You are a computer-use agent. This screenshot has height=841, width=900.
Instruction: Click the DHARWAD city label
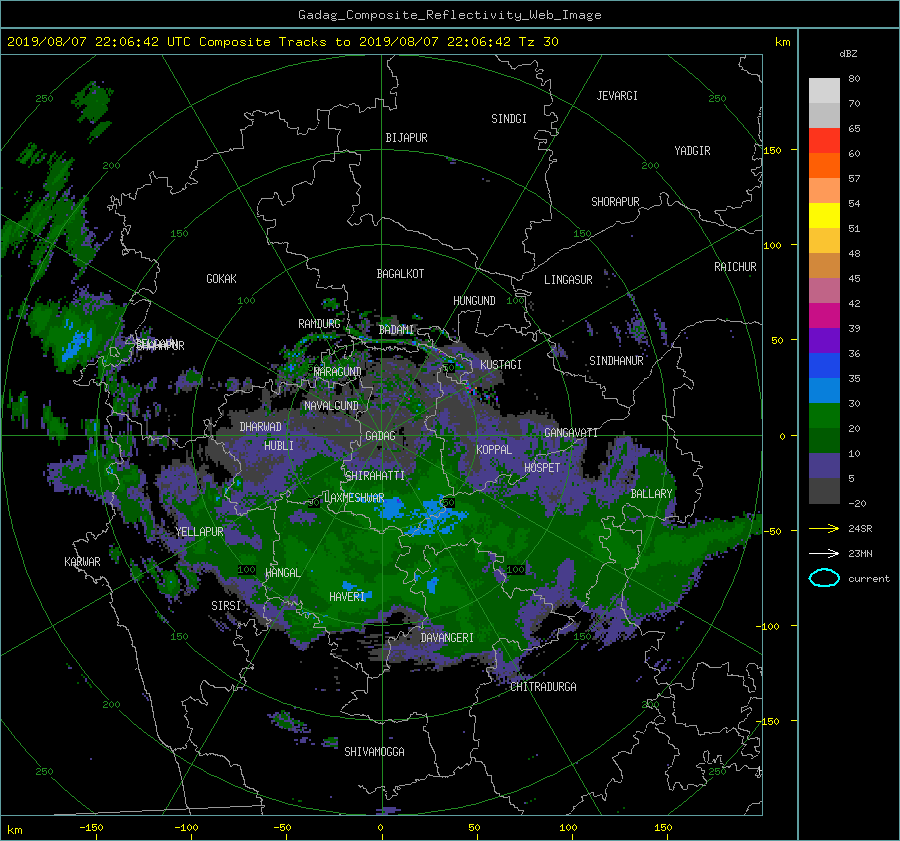[x=261, y=427]
